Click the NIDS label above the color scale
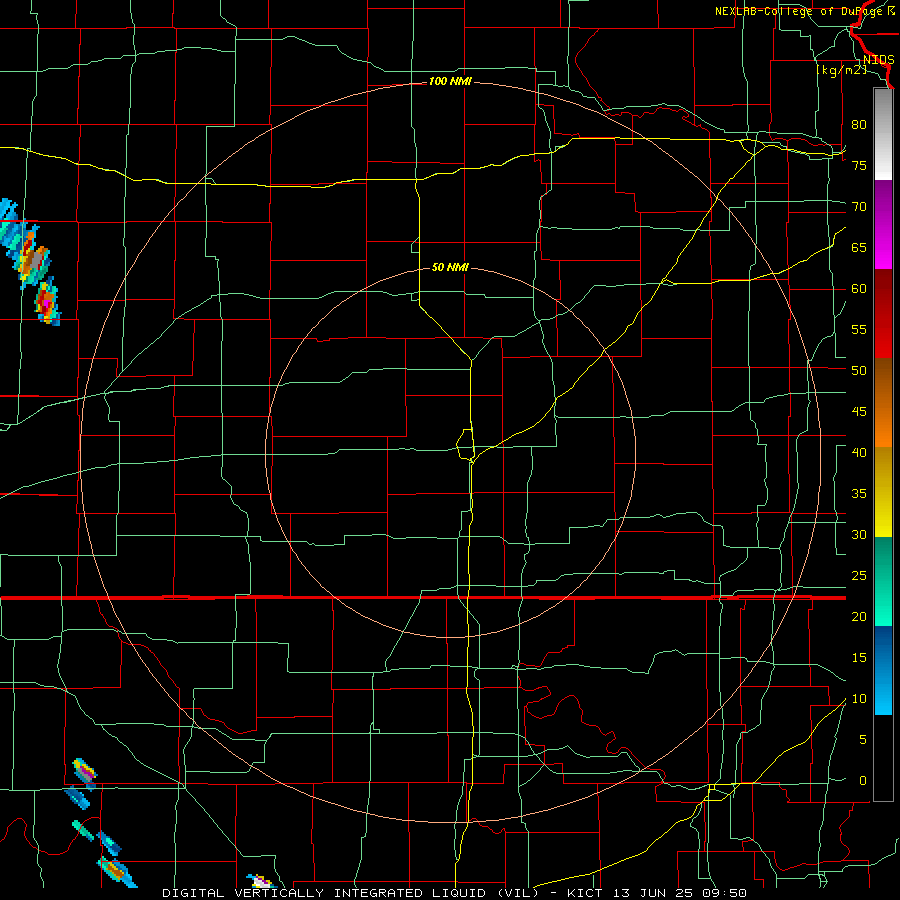Screen dimensions: 900x900 click(x=878, y=60)
